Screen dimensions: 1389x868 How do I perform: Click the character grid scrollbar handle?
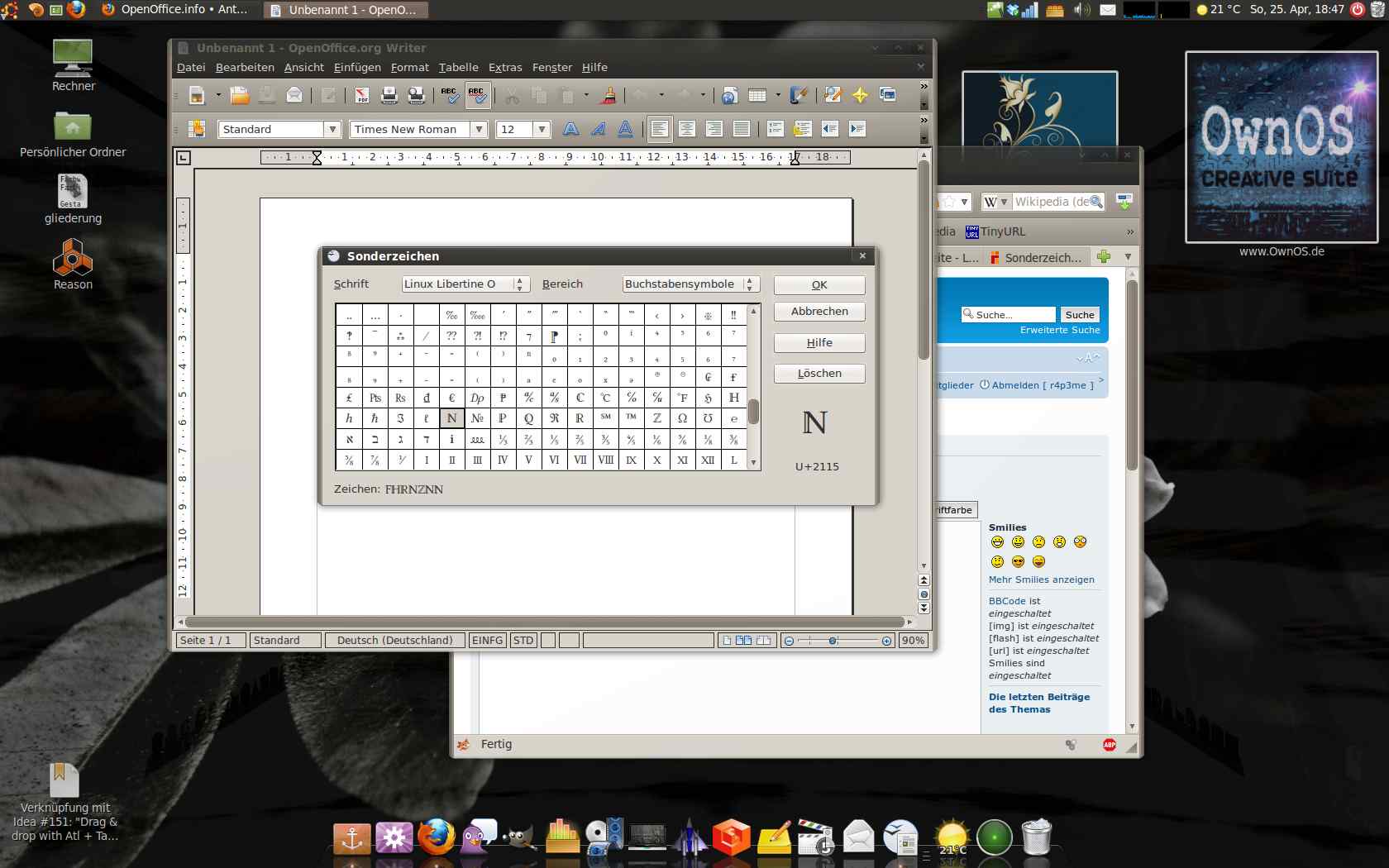tap(753, 411)
